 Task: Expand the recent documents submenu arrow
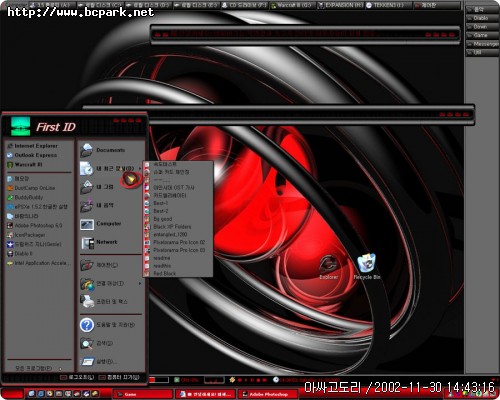(x=140, y=169)
